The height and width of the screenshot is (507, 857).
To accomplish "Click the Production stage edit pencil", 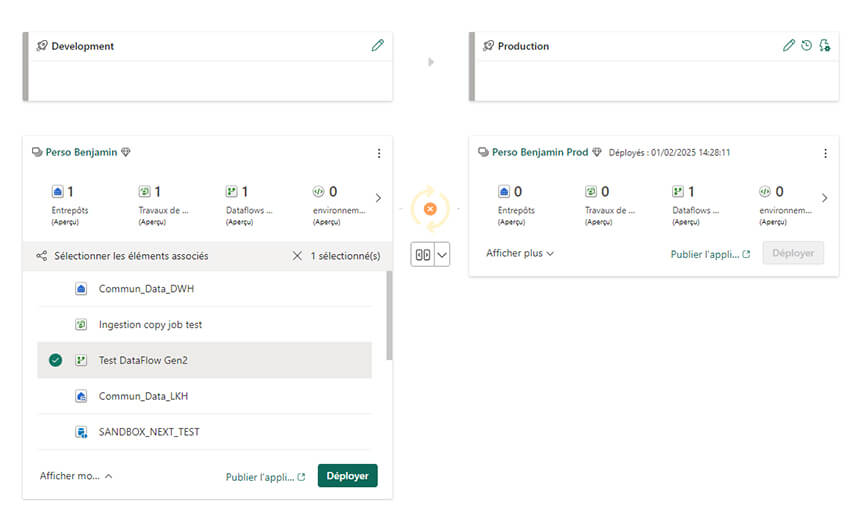I will coord(789,46).
